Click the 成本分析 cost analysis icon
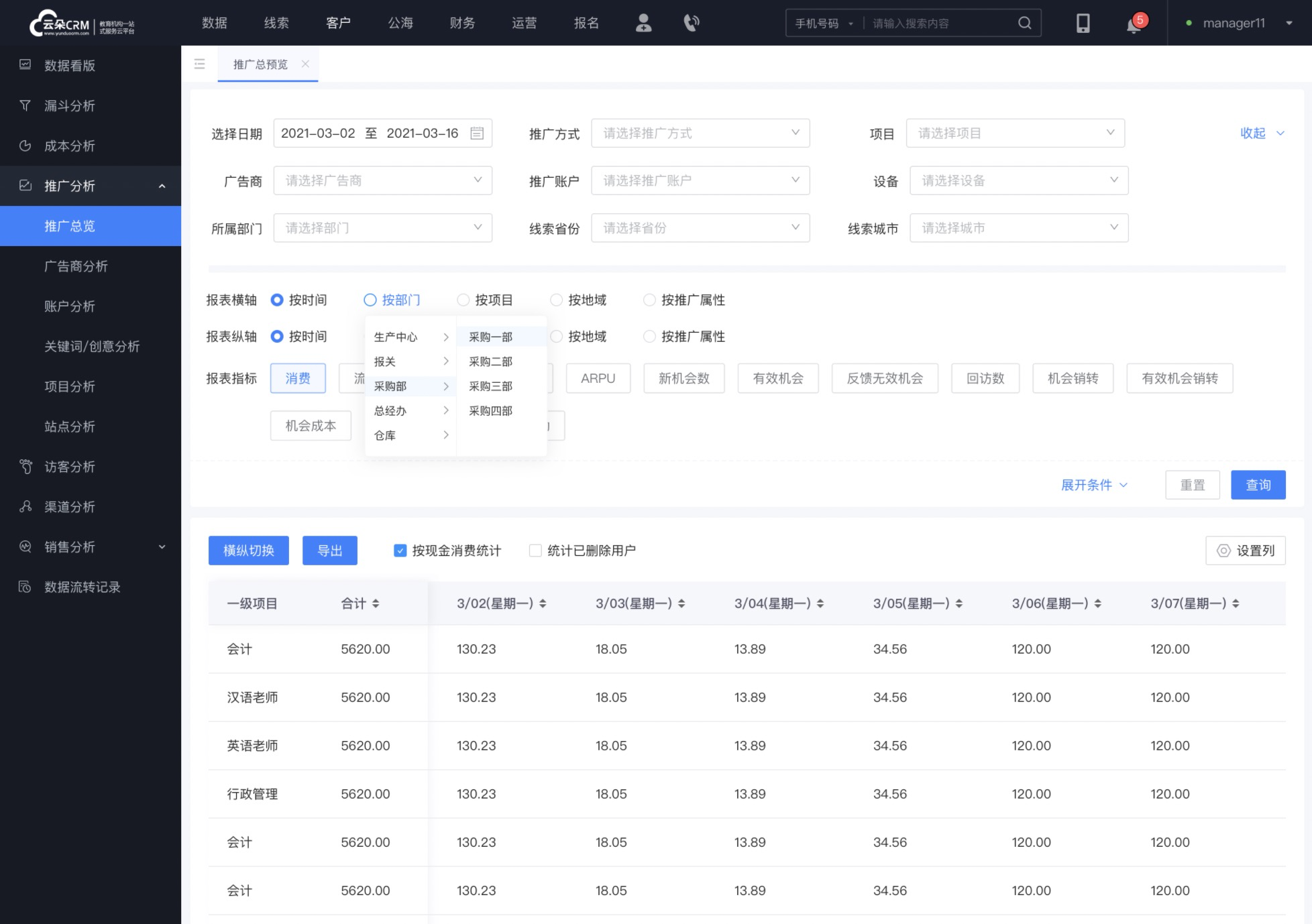The width and height of the screenshot is (1312, 924). coord(26,145)
